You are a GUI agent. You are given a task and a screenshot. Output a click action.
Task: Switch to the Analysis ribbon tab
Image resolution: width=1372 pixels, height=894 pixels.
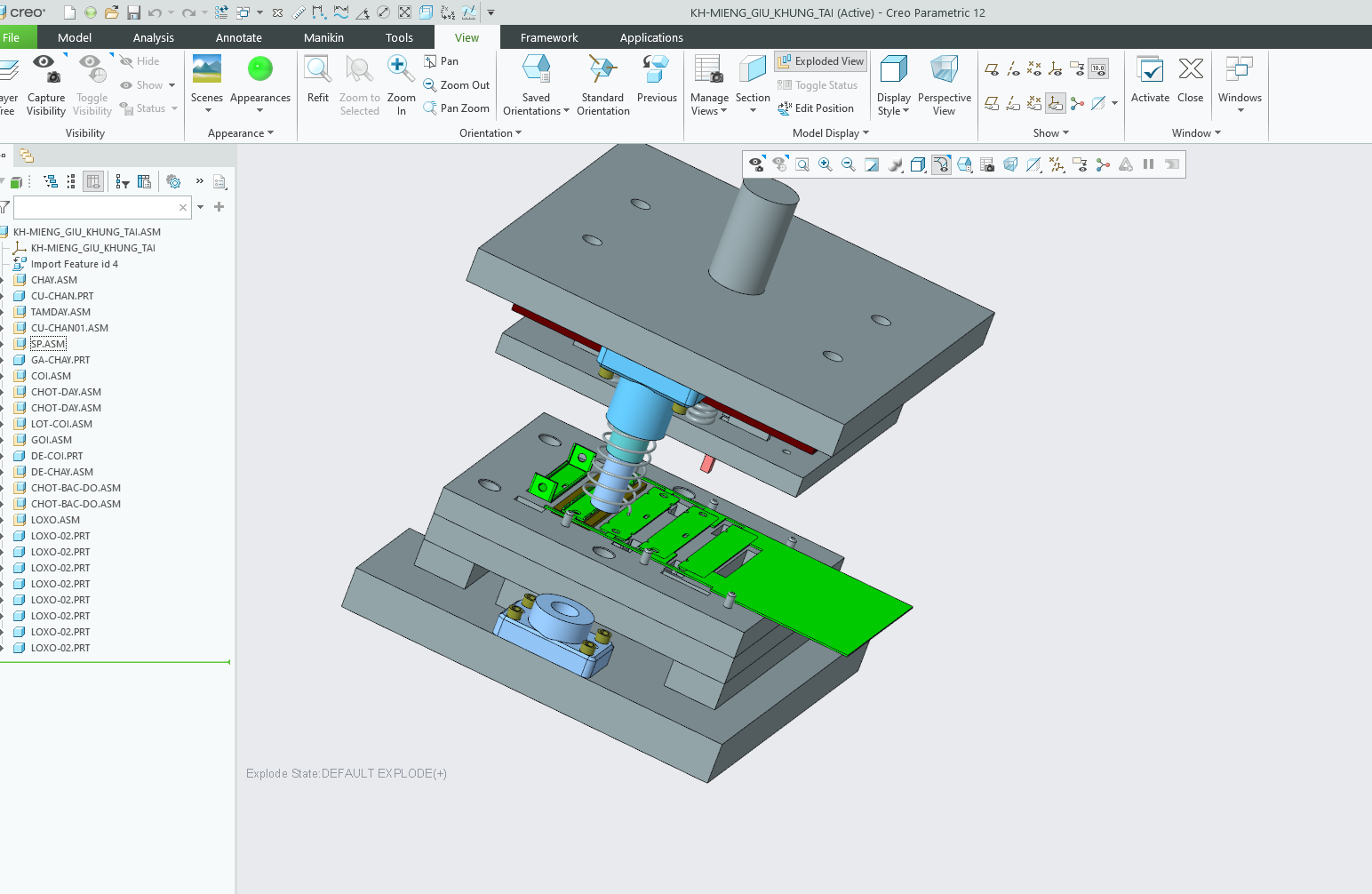(x=154, y=37)
